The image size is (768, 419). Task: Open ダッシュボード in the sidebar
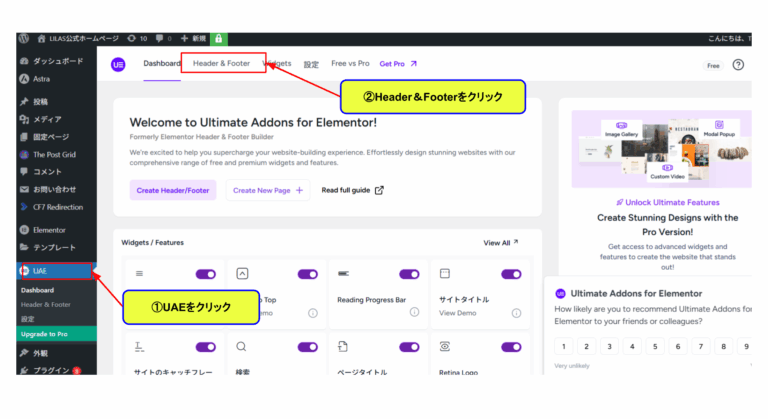[56, 61]
